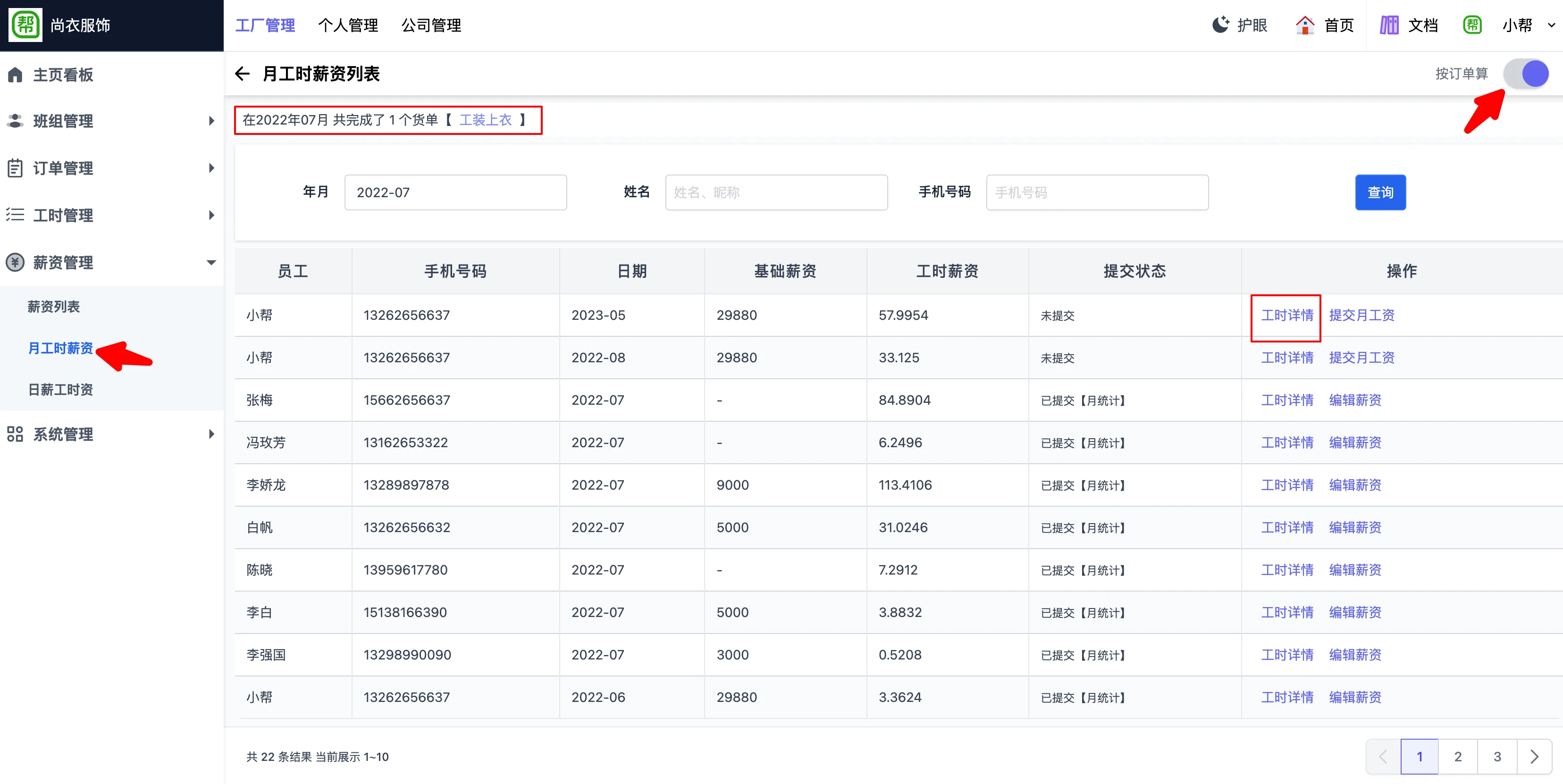Select the 主页看板 dashboard icon
The height and width of the screenshot is (784, 1563).
point(15,74)
